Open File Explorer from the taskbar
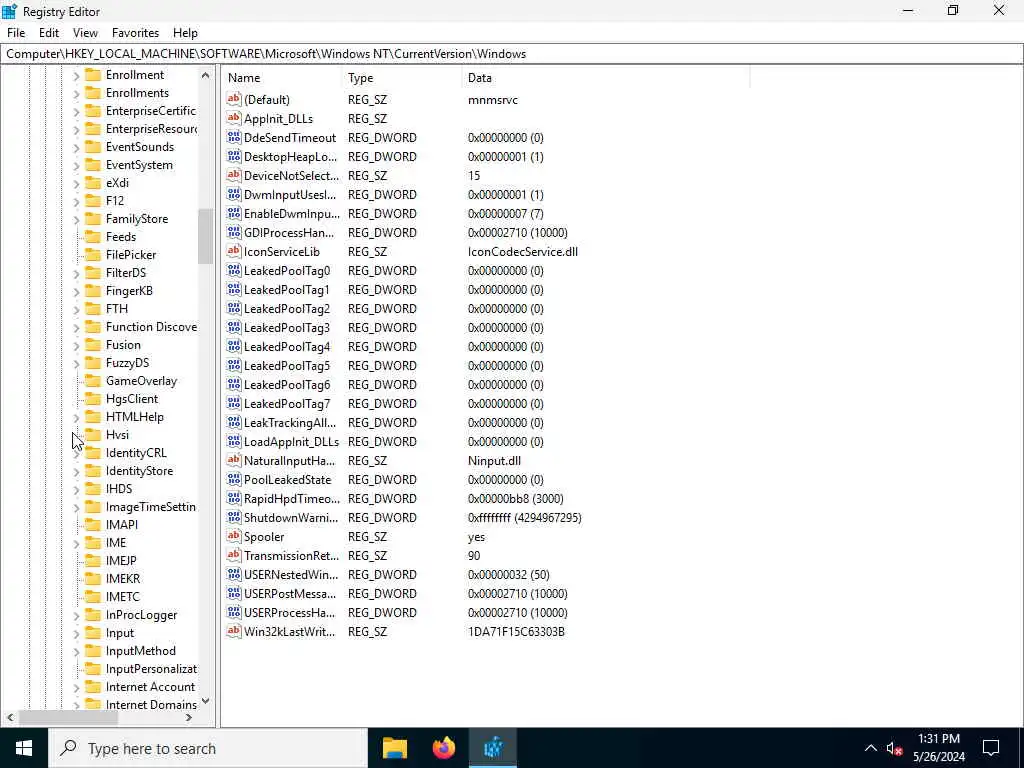 pos(395,748)
